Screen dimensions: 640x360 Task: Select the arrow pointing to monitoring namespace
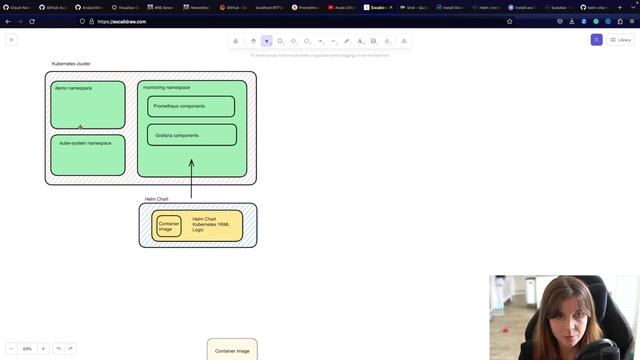pos(191,179)
